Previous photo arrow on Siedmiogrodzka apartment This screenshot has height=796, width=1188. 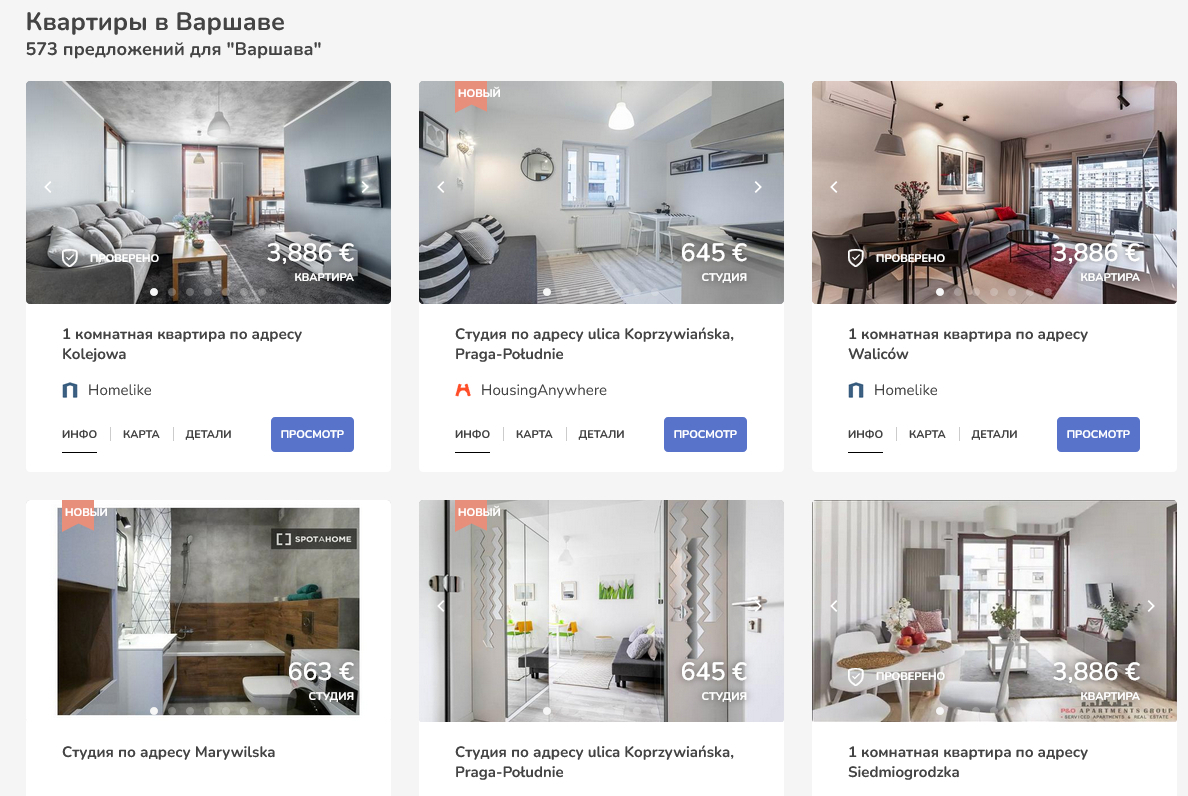833,606
